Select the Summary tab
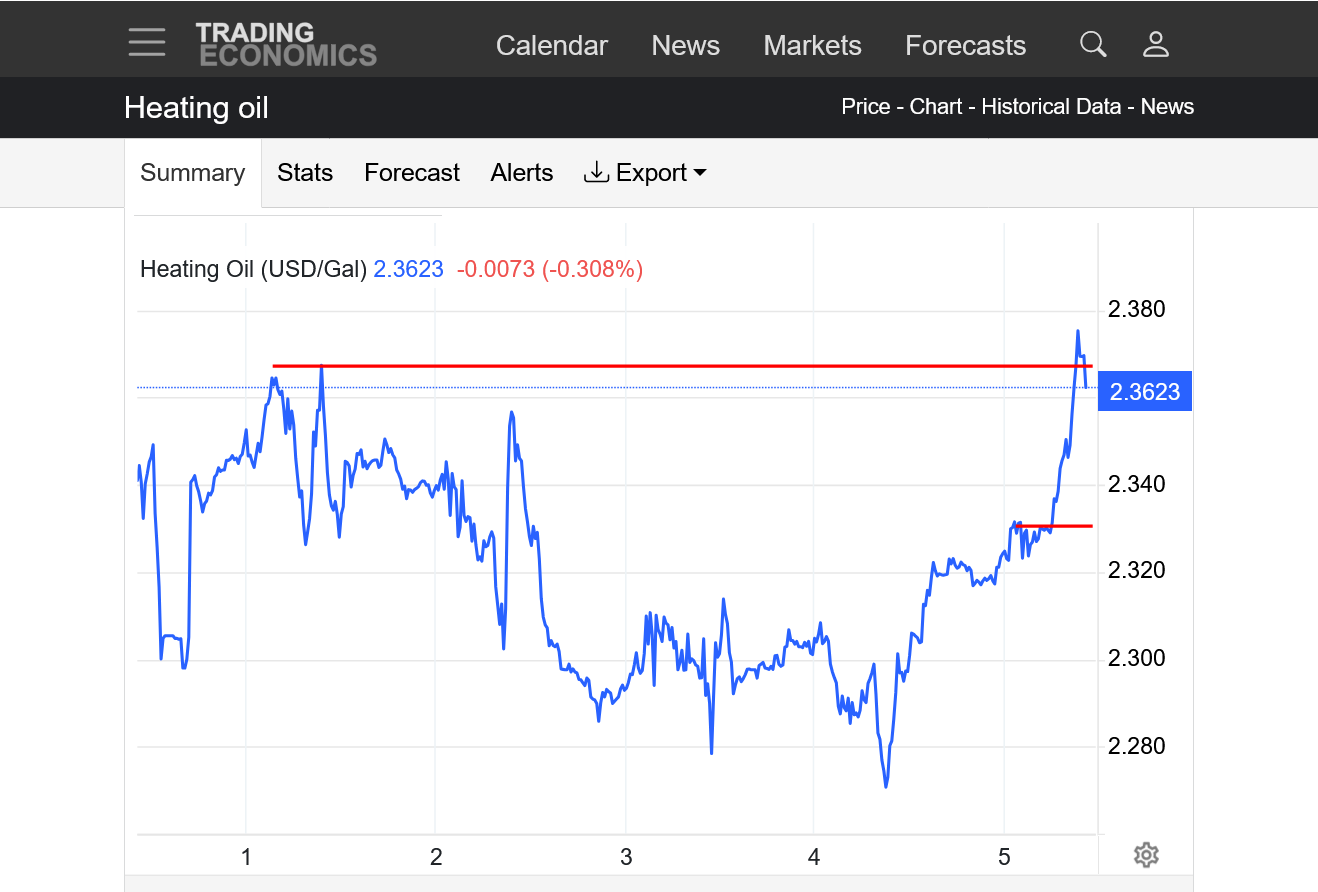The height and width of the screenshot is (892, 1318). click(x=192, y=173)
